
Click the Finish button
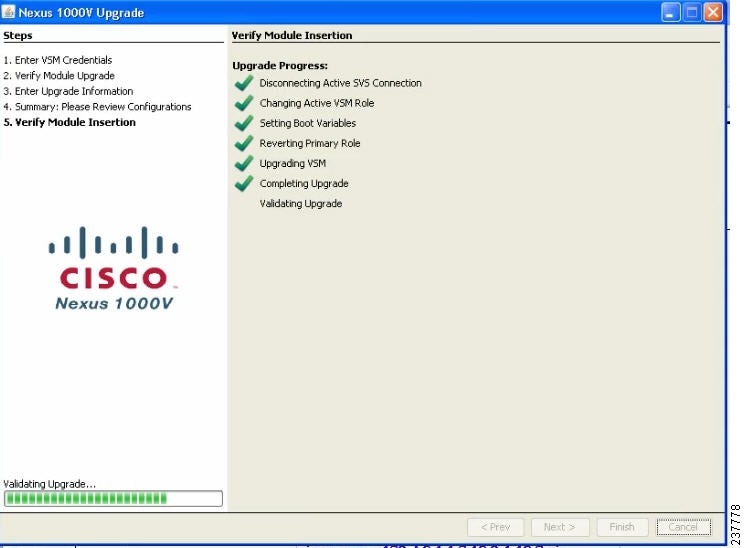pos(622,527)
